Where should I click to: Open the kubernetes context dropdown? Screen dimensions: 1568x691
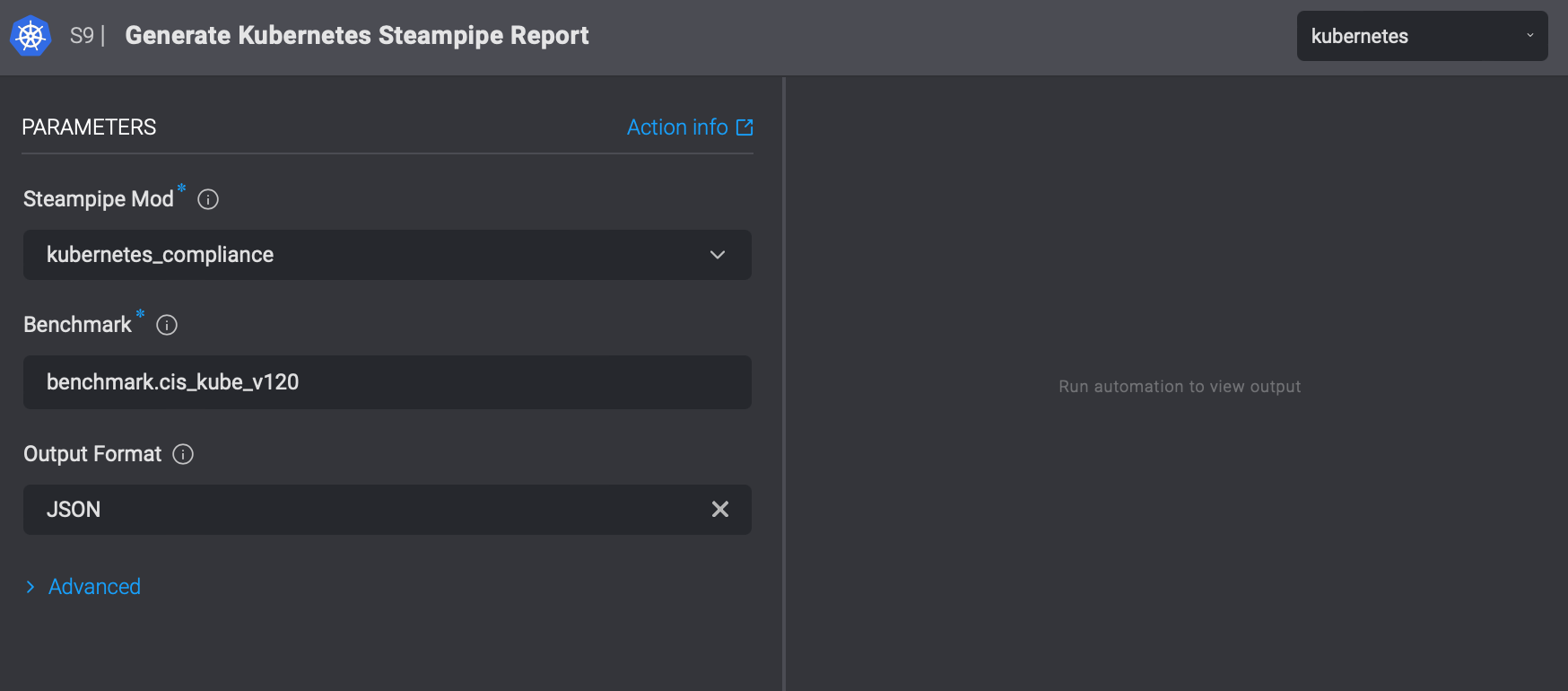(x=1422, y=36)
